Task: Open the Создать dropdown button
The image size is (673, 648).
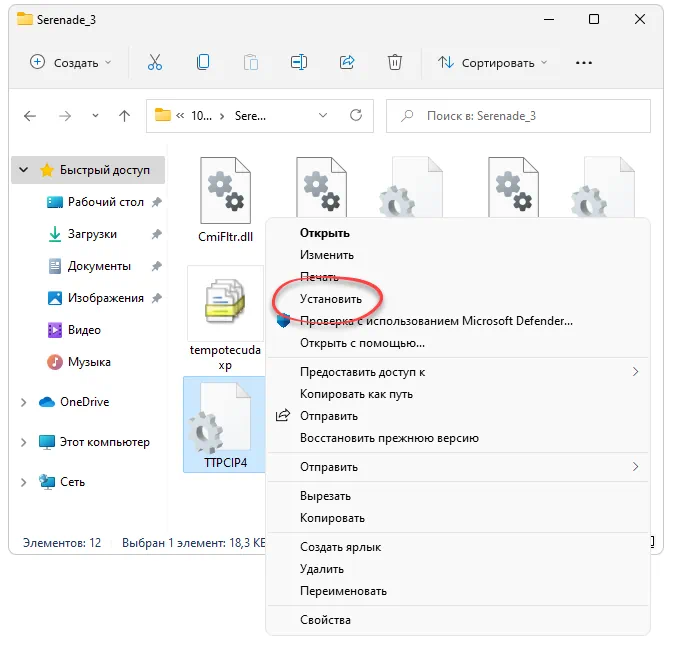Action: tap(70, 63)
